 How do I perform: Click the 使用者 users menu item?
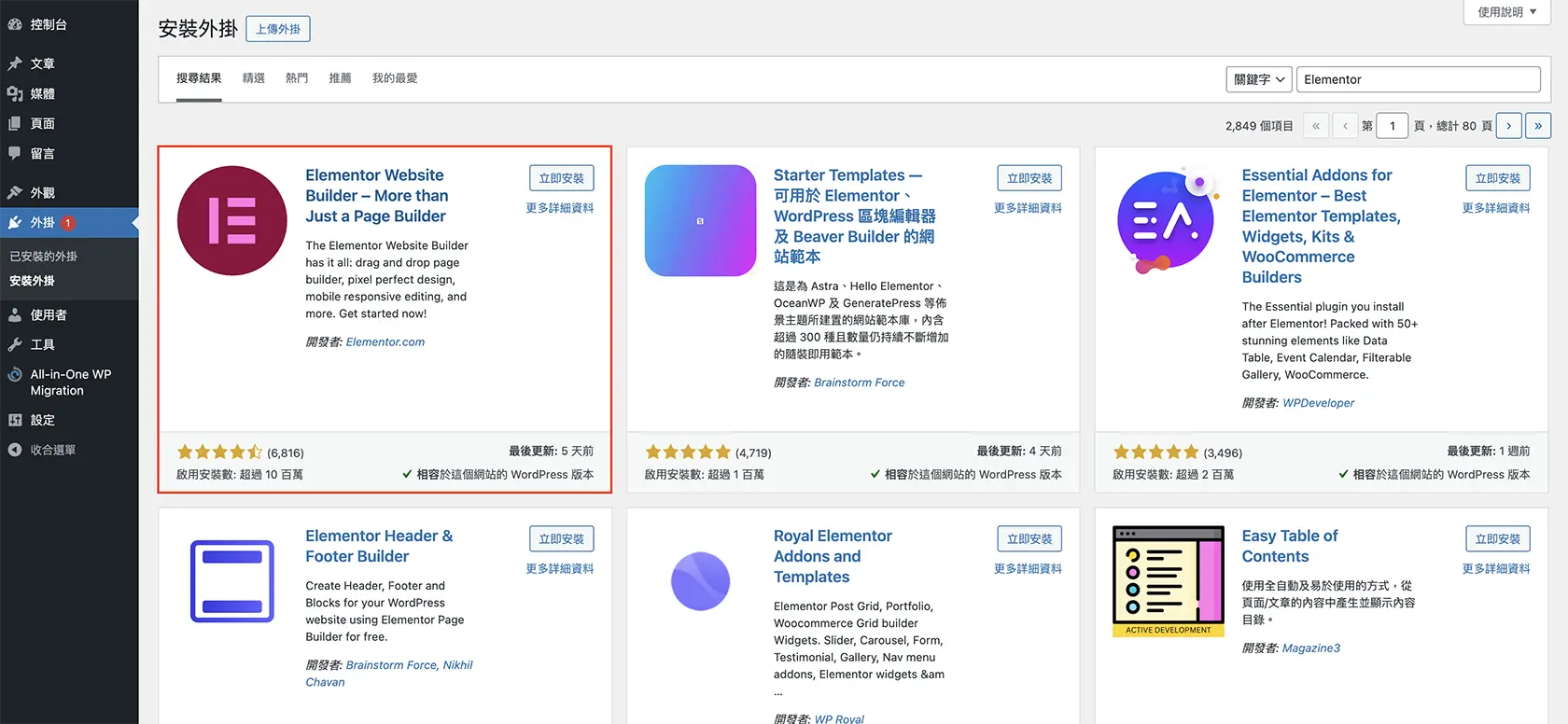(x=69, y=314)
